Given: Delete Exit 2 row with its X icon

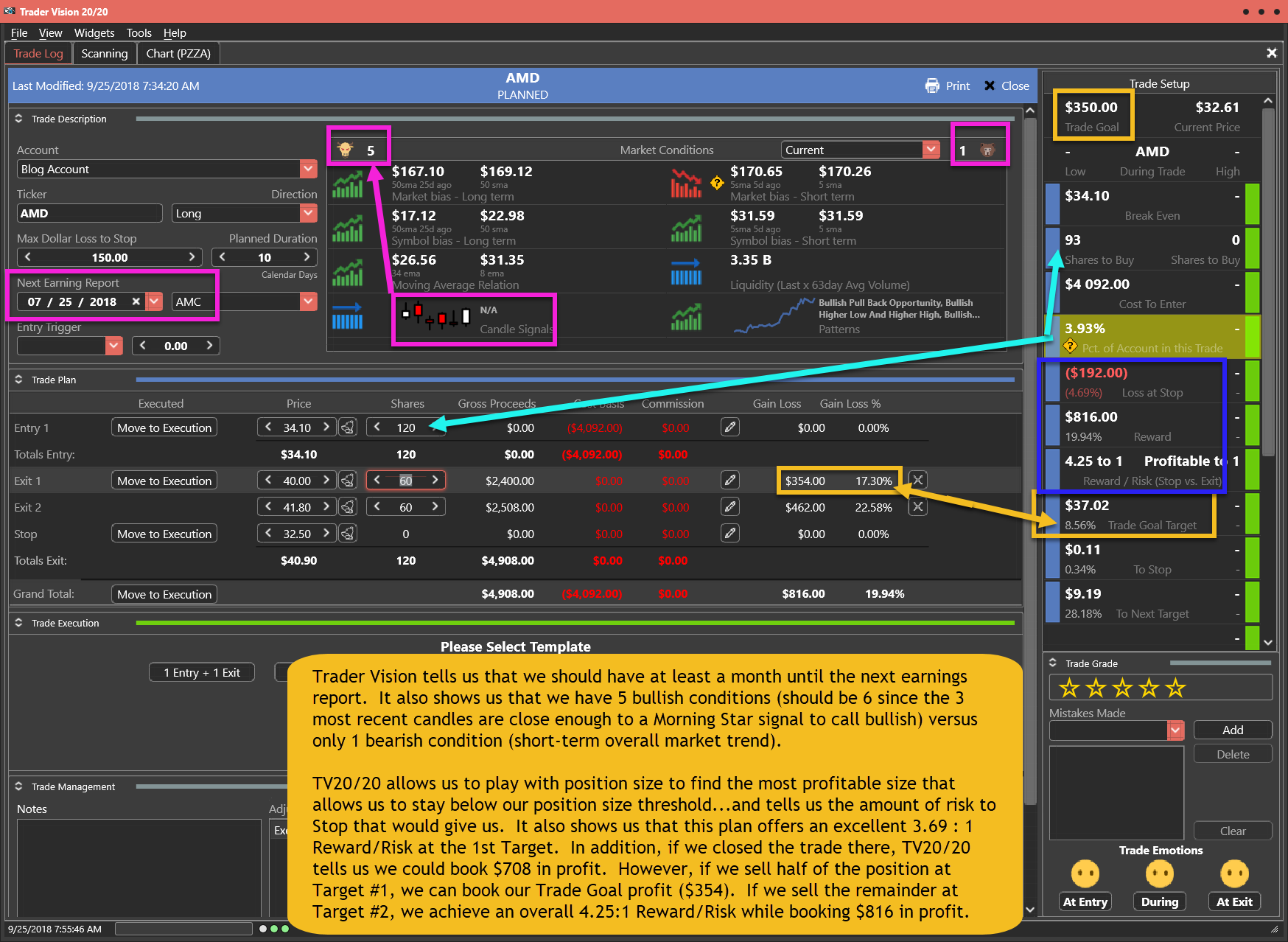Looking at the screenshot, I should pos(917,507).
